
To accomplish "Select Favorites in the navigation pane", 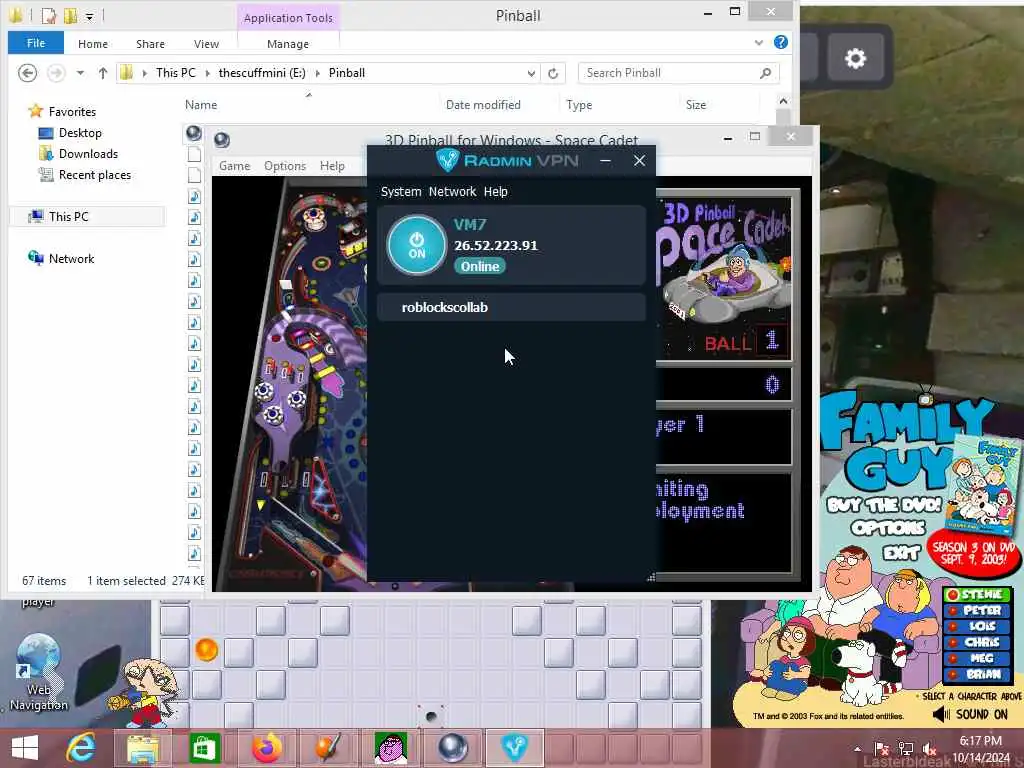I will 72,112.
